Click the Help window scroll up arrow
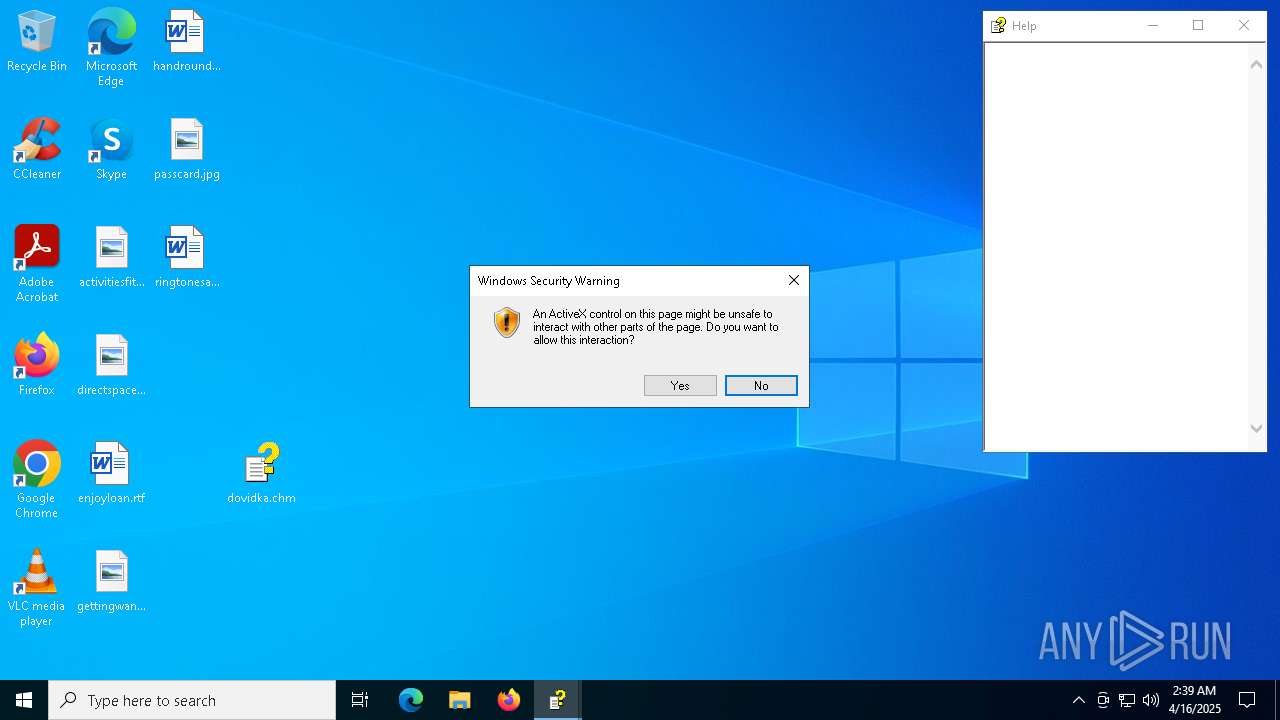Screen dimensions: 1280x720 click(x=1257, y=64)
